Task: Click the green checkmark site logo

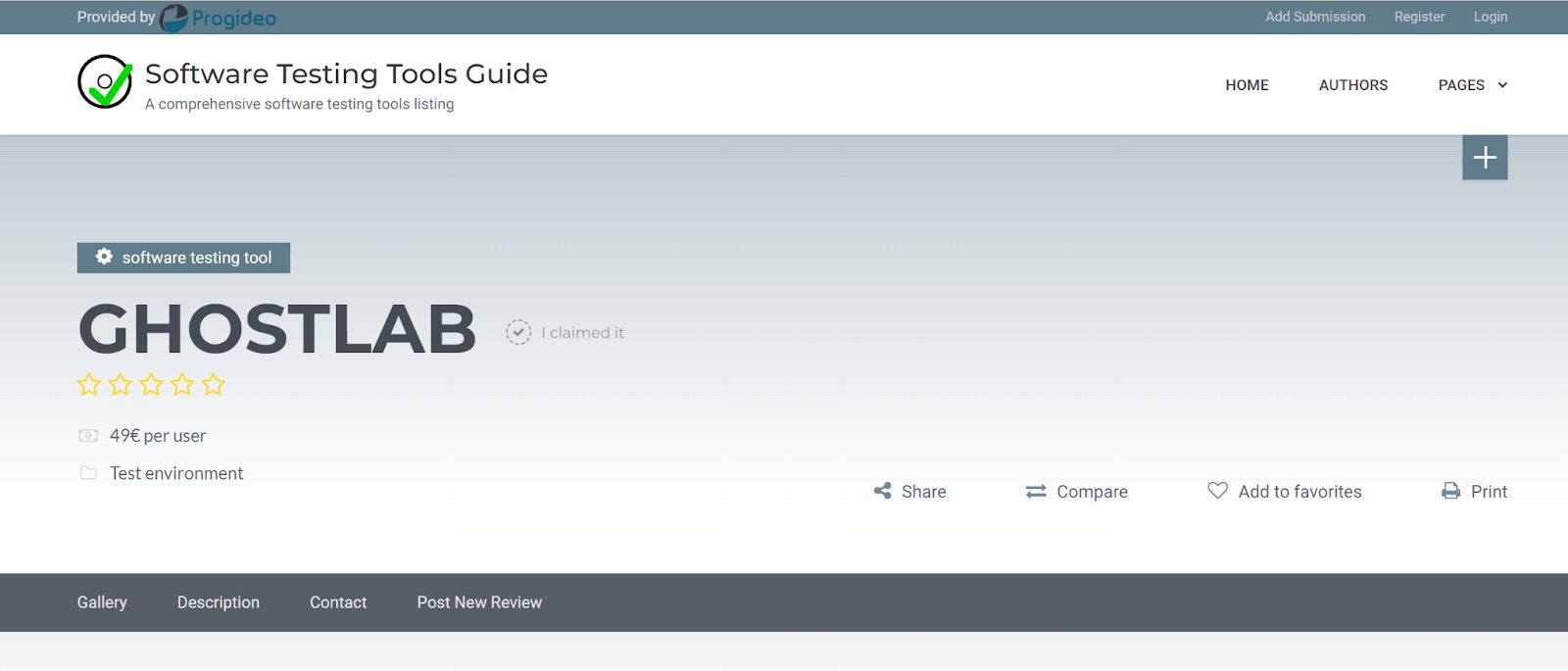Action: click(105, 81)
